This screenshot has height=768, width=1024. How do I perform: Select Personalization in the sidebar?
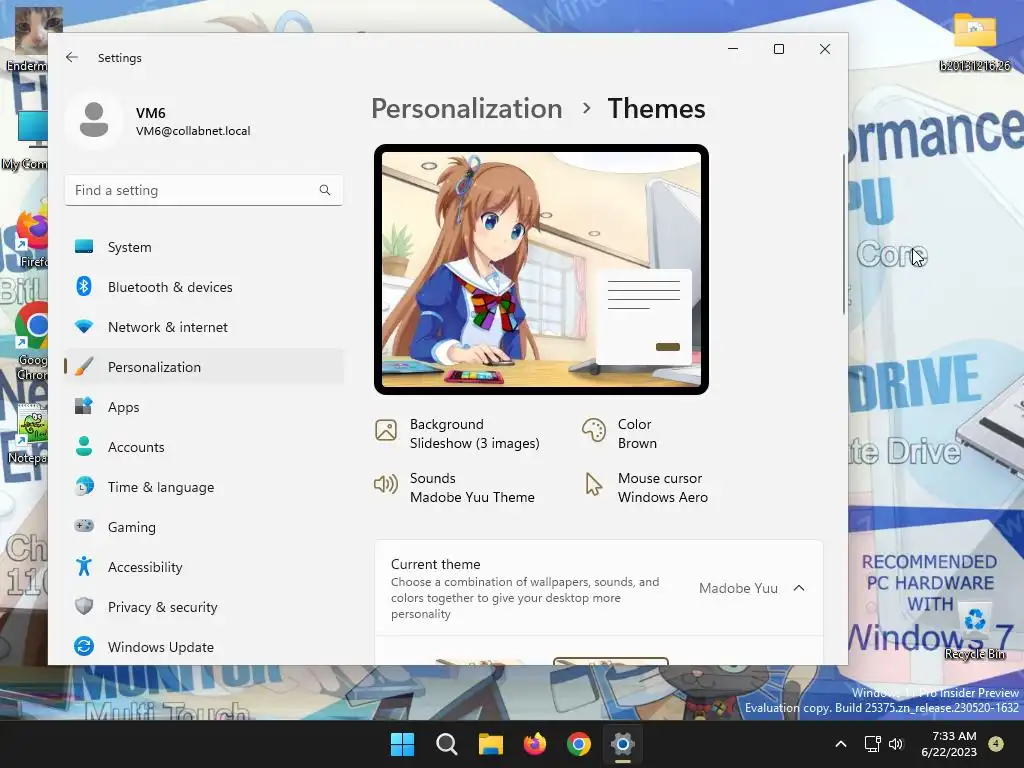pyautogui.click(x=204, y=366)
